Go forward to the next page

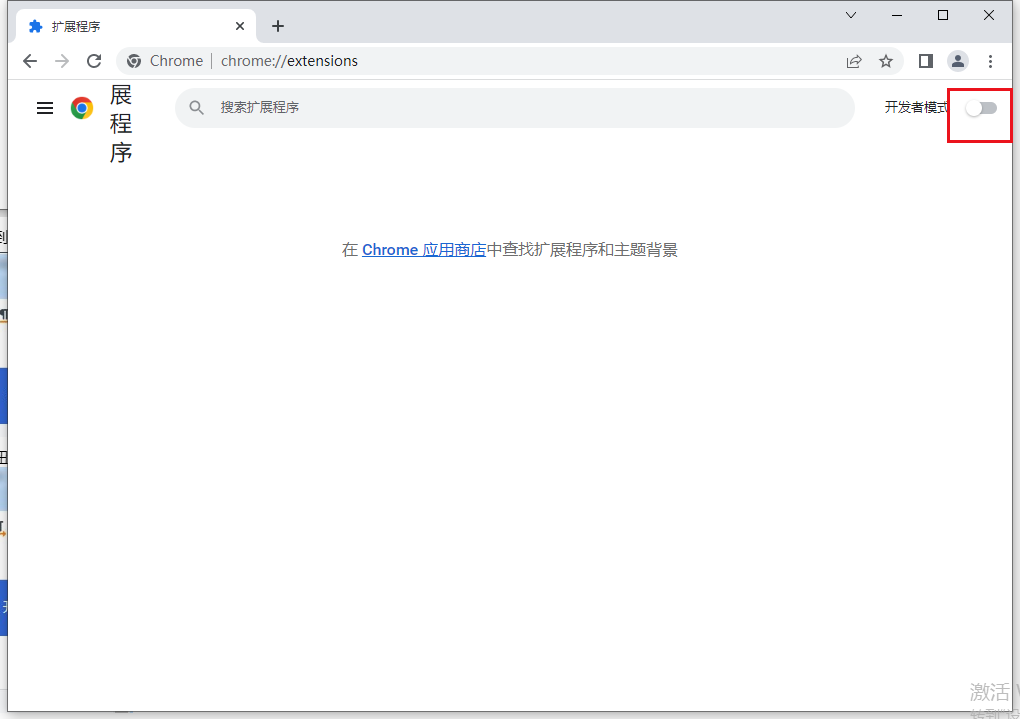[x=62, y=61]
